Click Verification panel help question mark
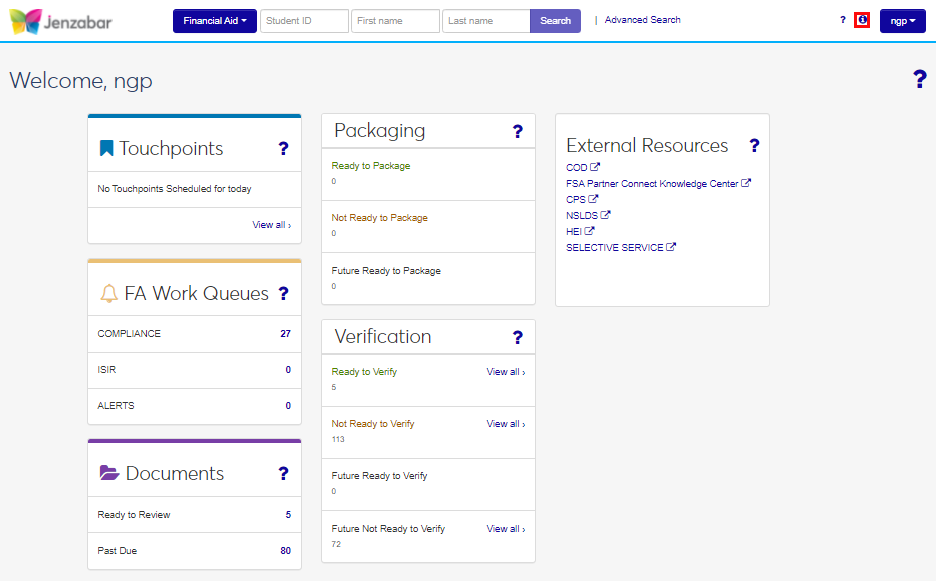This screenshot has width=936, height=581. (517, 338)
